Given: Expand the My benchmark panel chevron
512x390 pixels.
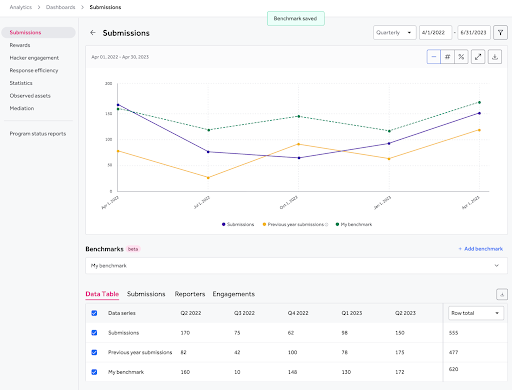Looking at the screenshot, I should (497, 266).
